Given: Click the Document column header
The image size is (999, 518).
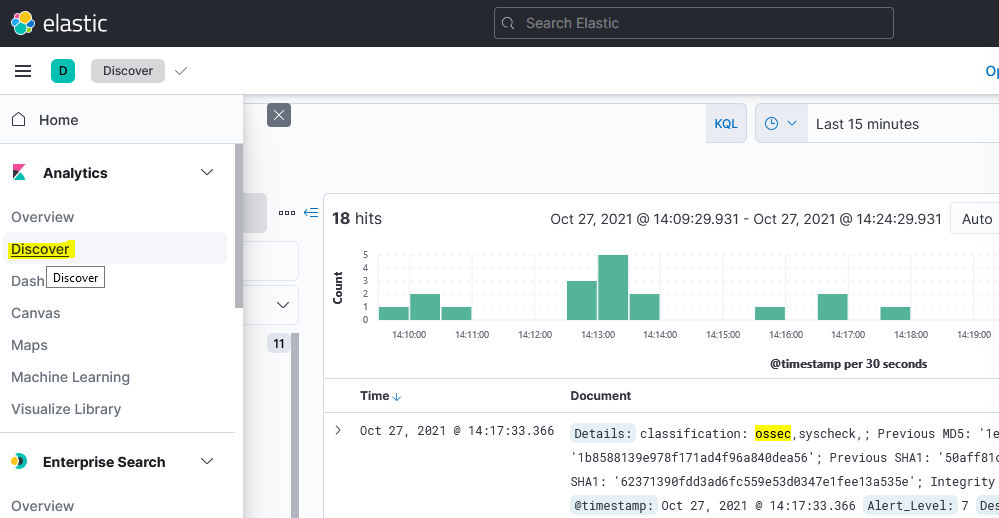Looking at the screenshot, I should tap(600, 396).
